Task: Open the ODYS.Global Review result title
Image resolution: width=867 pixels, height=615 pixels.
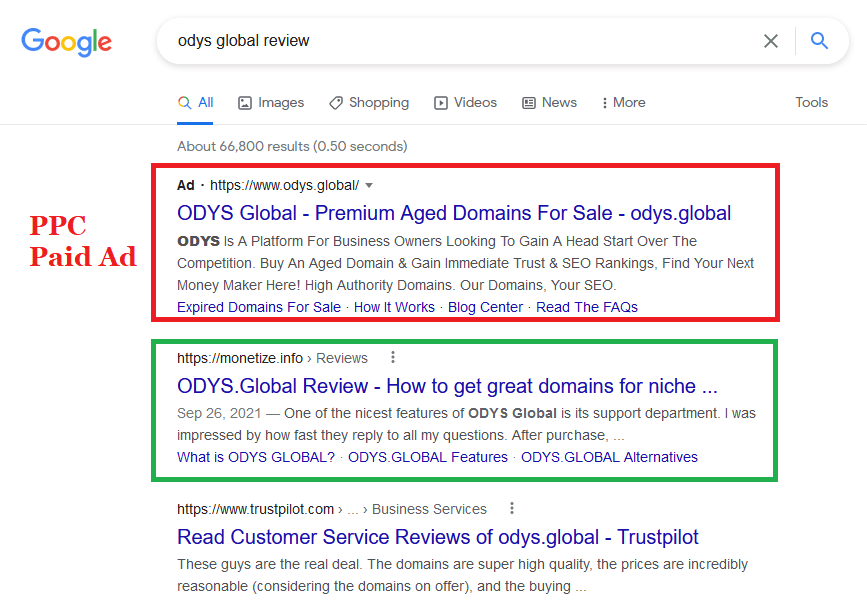Action: [447, 386]
